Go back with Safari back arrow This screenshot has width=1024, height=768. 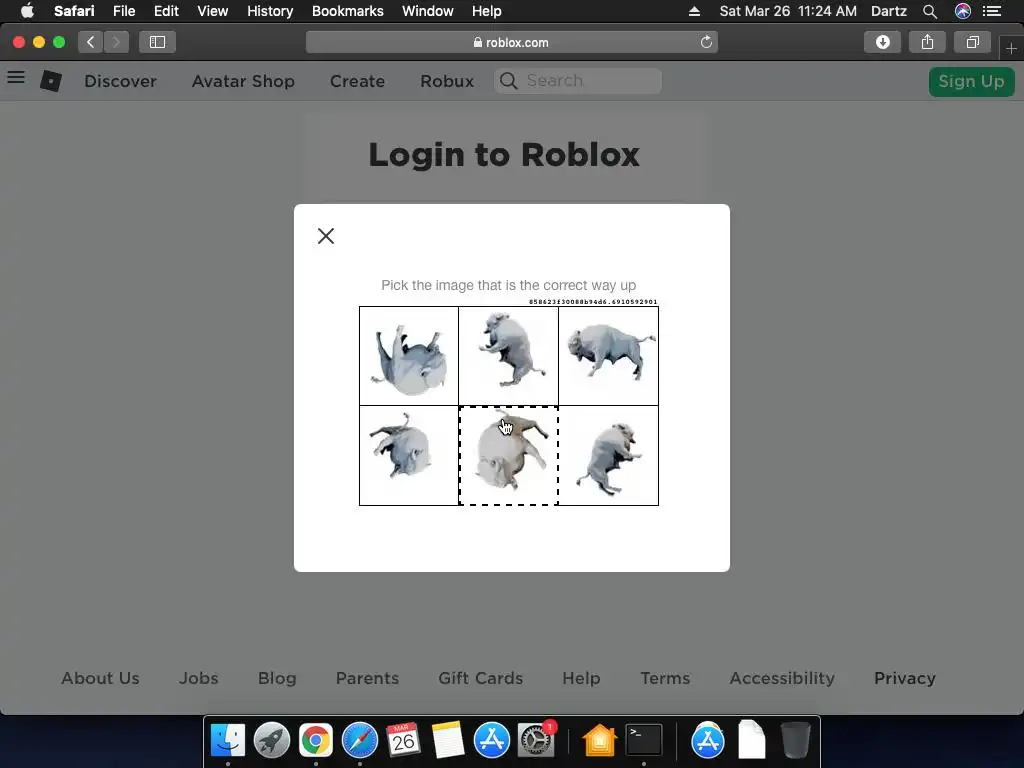pos(91,42)
